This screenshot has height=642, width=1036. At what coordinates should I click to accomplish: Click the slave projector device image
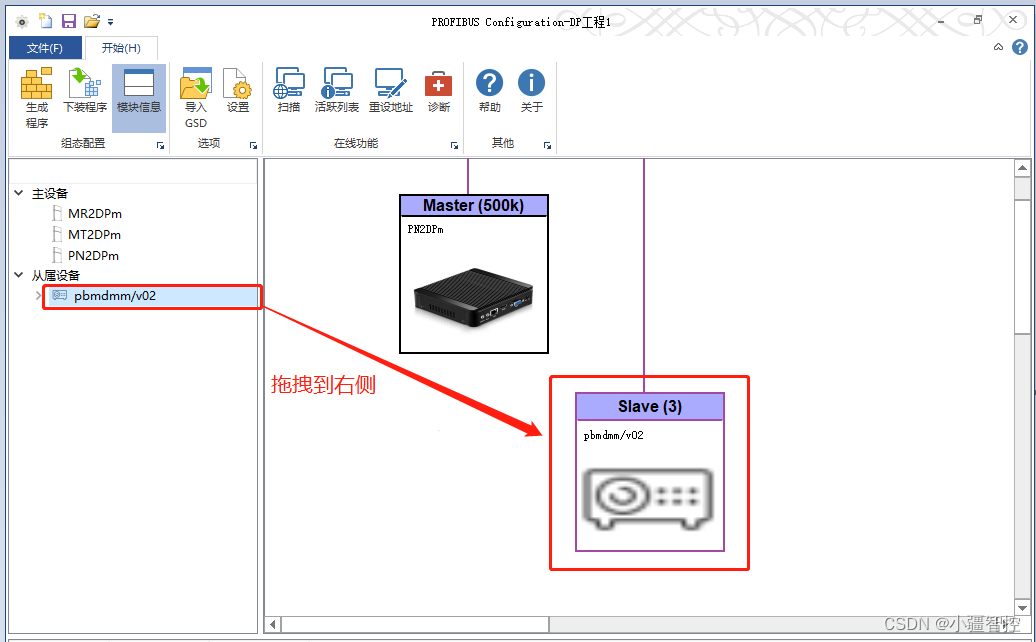click(x=648, y=499)
